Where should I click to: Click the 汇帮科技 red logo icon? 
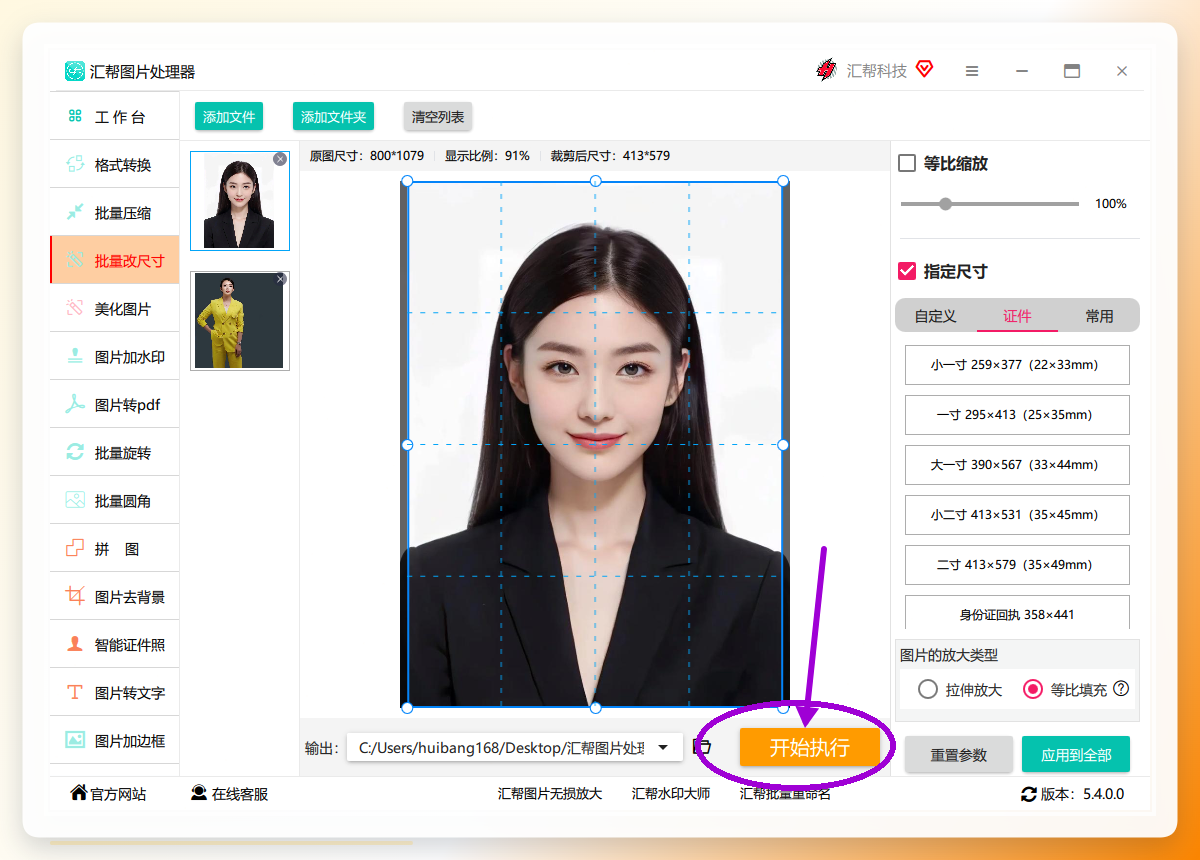[826, 70]
